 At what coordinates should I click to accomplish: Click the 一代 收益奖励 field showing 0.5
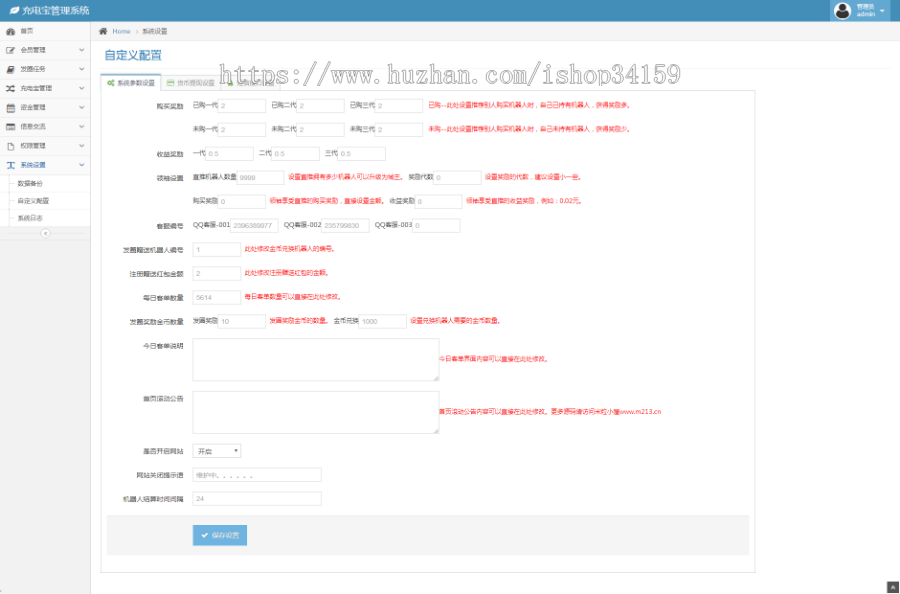pos(230,154)
